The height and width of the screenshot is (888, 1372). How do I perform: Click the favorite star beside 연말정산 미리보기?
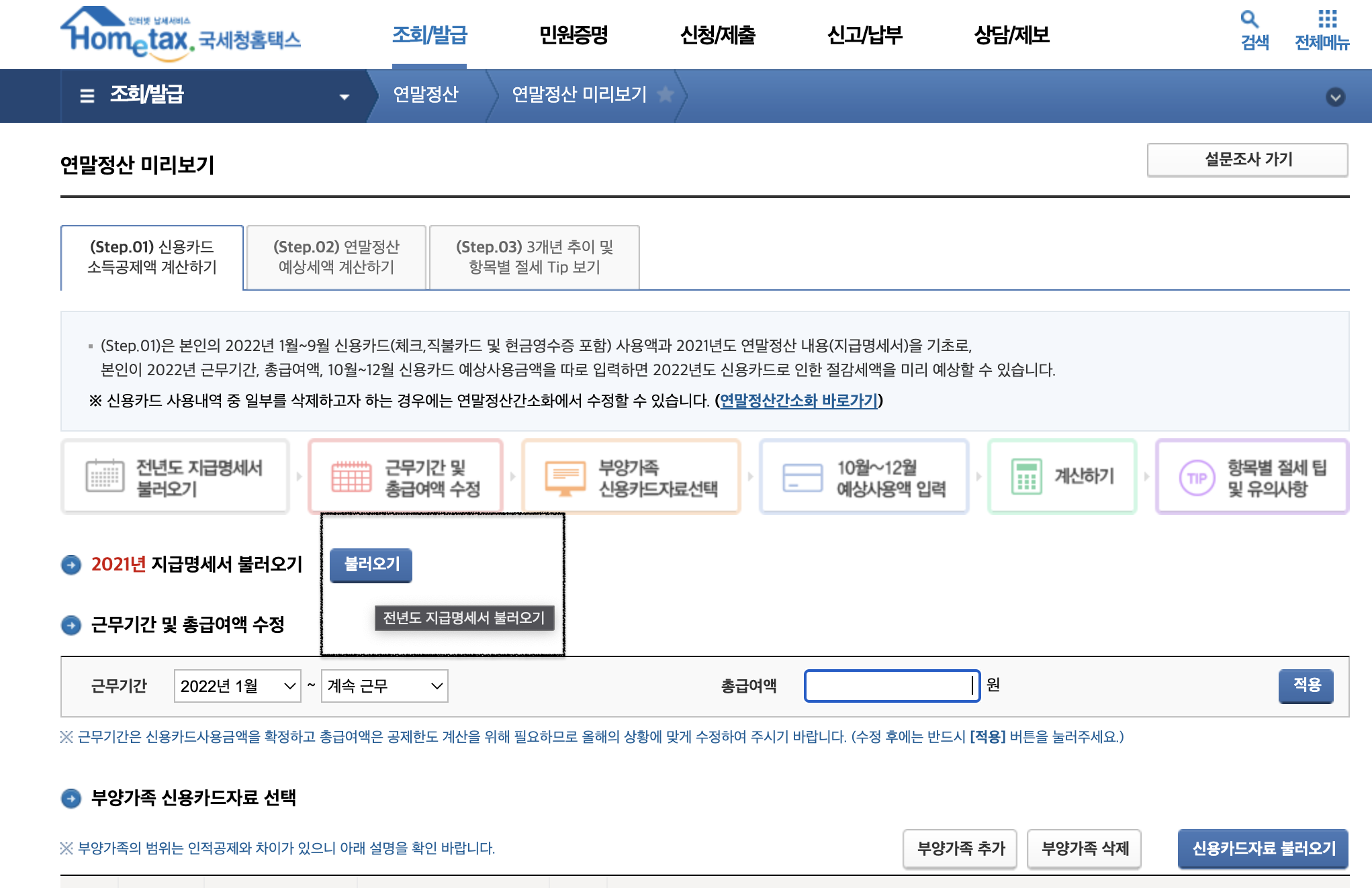[x=666, y=95]
